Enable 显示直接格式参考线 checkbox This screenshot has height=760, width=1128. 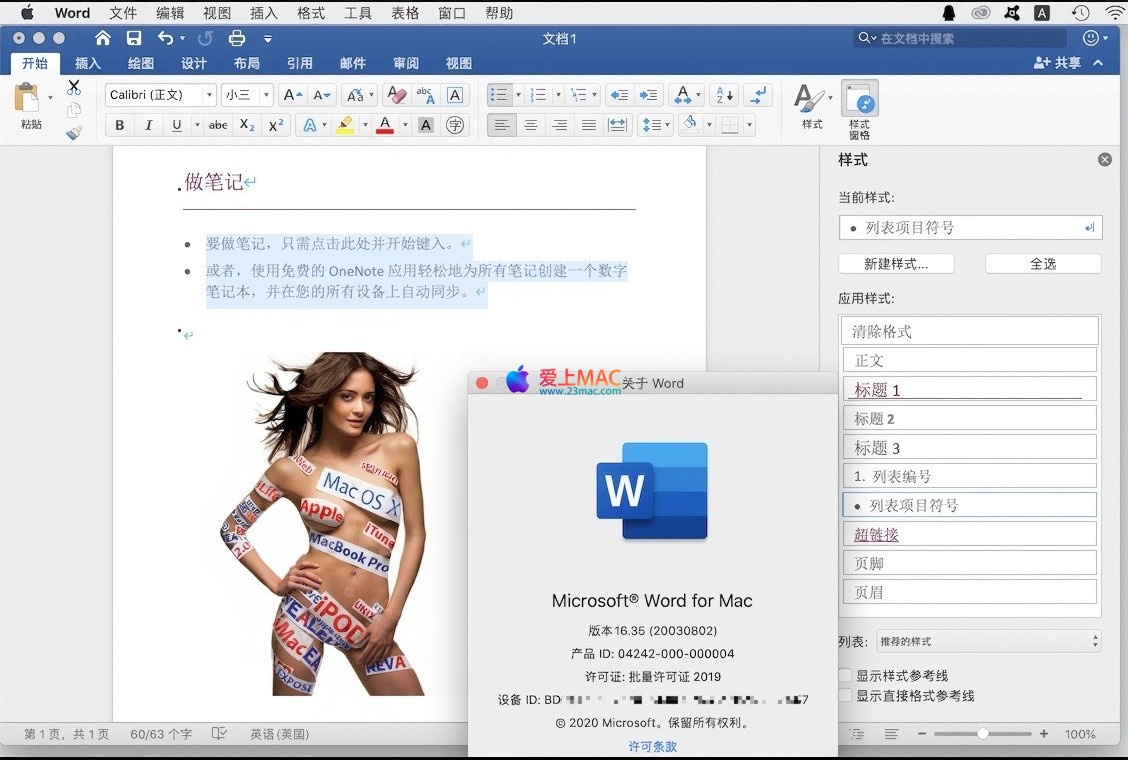(x=846, y=695)
